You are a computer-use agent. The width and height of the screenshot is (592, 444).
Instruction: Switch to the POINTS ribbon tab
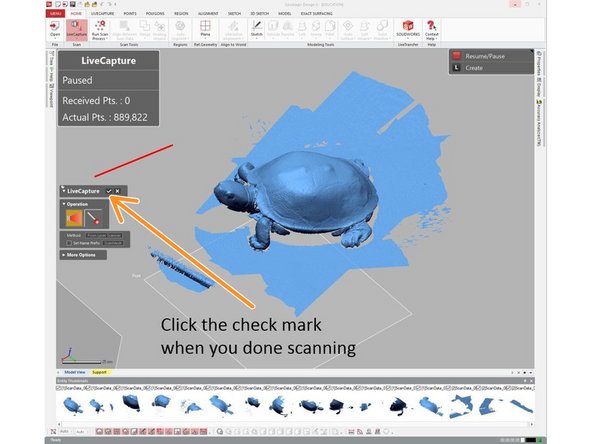click(130, 14)
